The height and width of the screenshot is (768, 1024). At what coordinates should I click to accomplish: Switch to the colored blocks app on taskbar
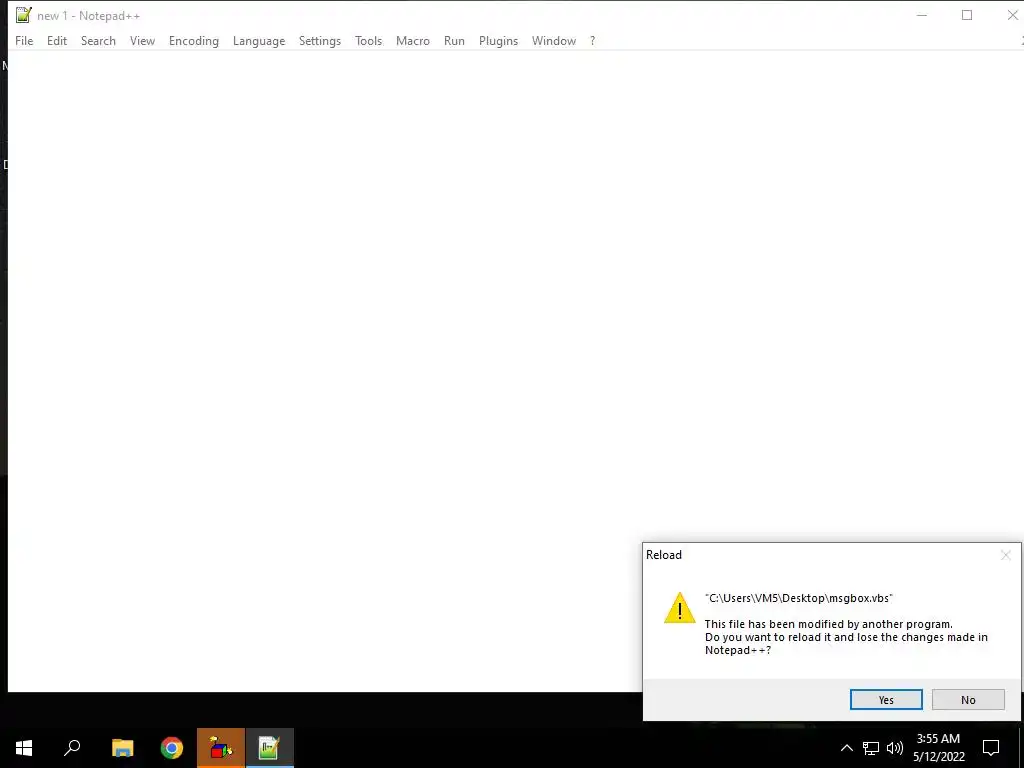(x=221, y=748)
